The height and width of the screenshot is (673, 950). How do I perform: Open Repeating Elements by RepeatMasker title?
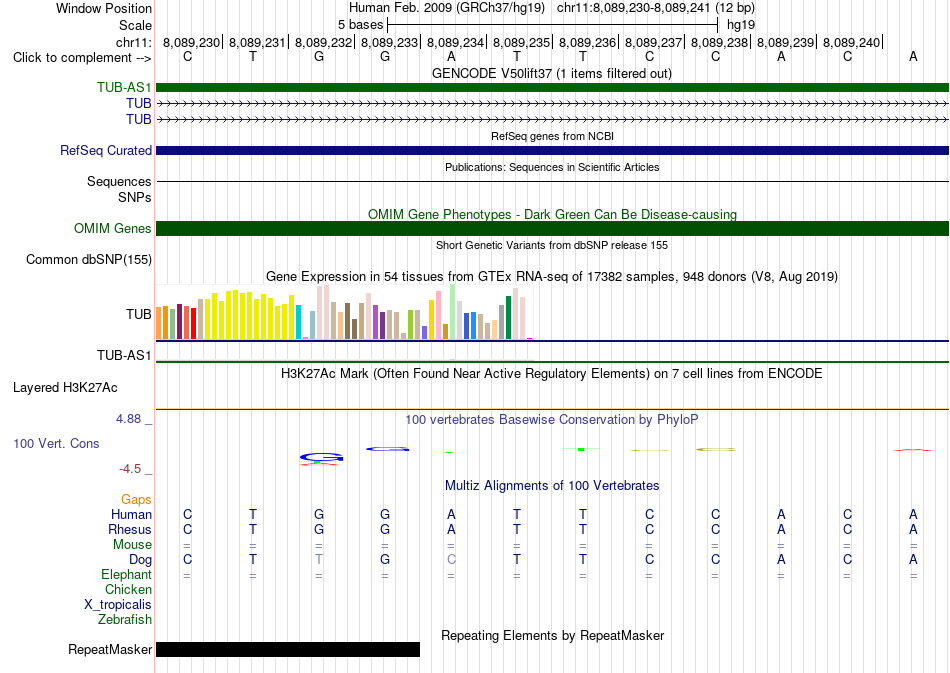tap(552, 635)
